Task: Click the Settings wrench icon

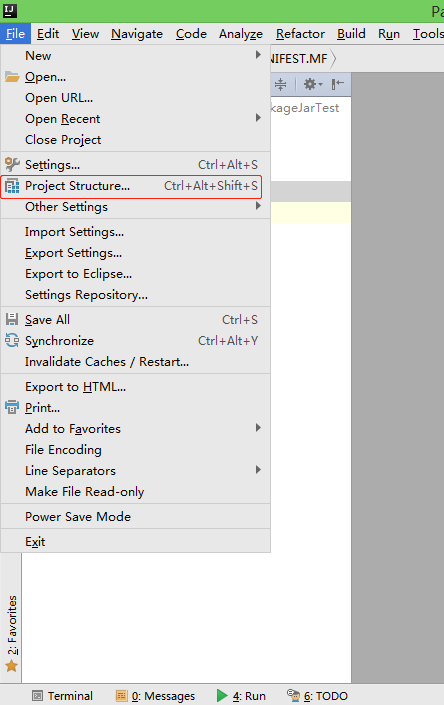Action: click(x=12, y=165)
